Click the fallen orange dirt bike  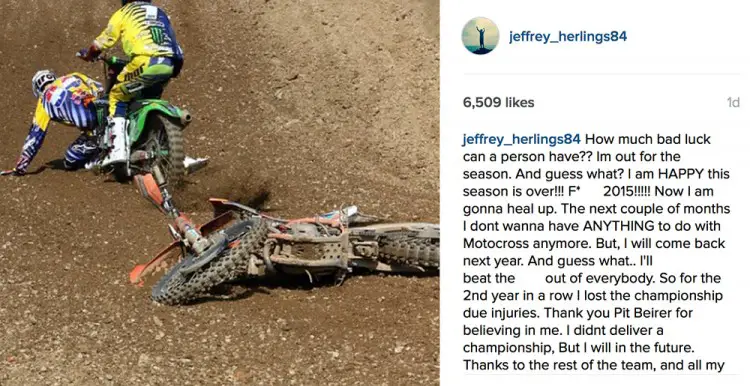click(287, 244)
